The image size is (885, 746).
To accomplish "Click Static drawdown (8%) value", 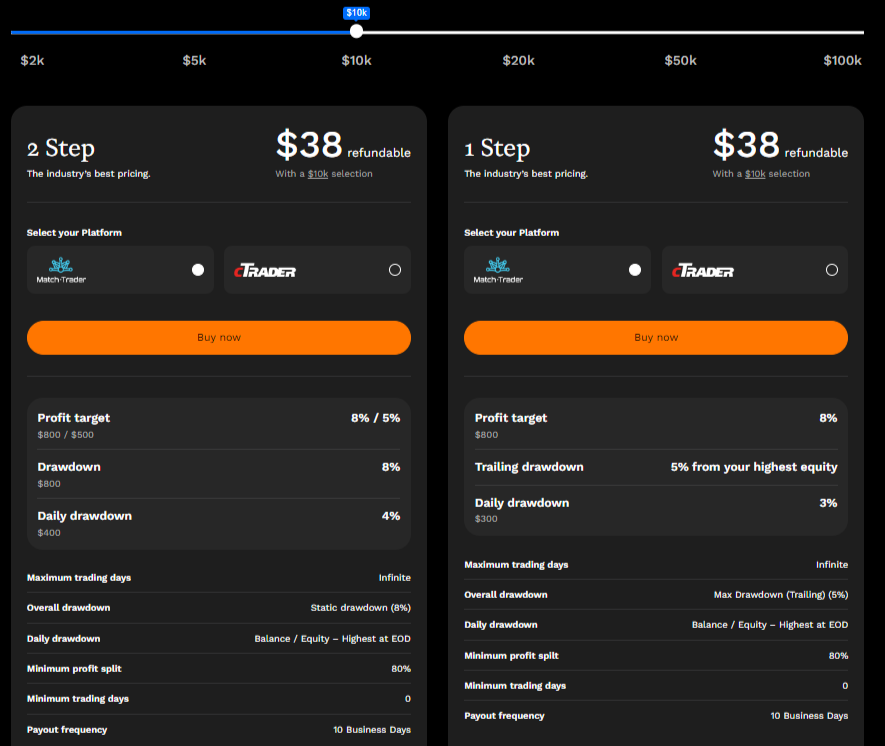I will [x=360, y=608].
